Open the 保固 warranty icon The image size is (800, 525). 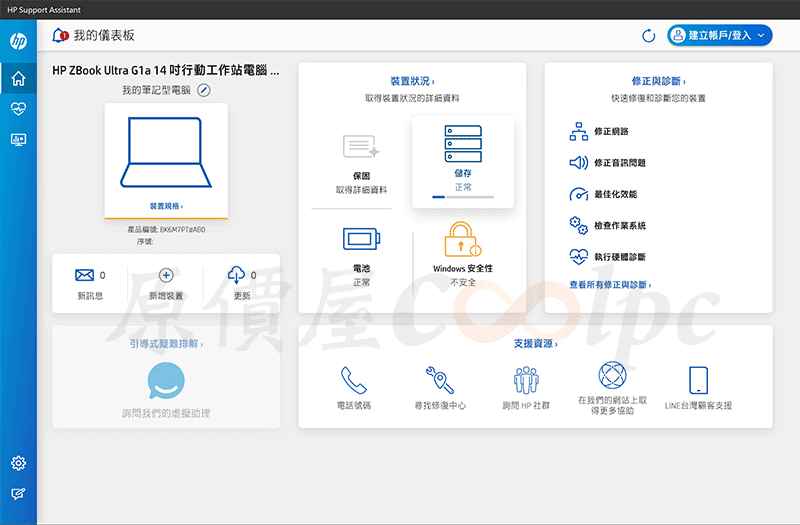(x=361, y=146)
